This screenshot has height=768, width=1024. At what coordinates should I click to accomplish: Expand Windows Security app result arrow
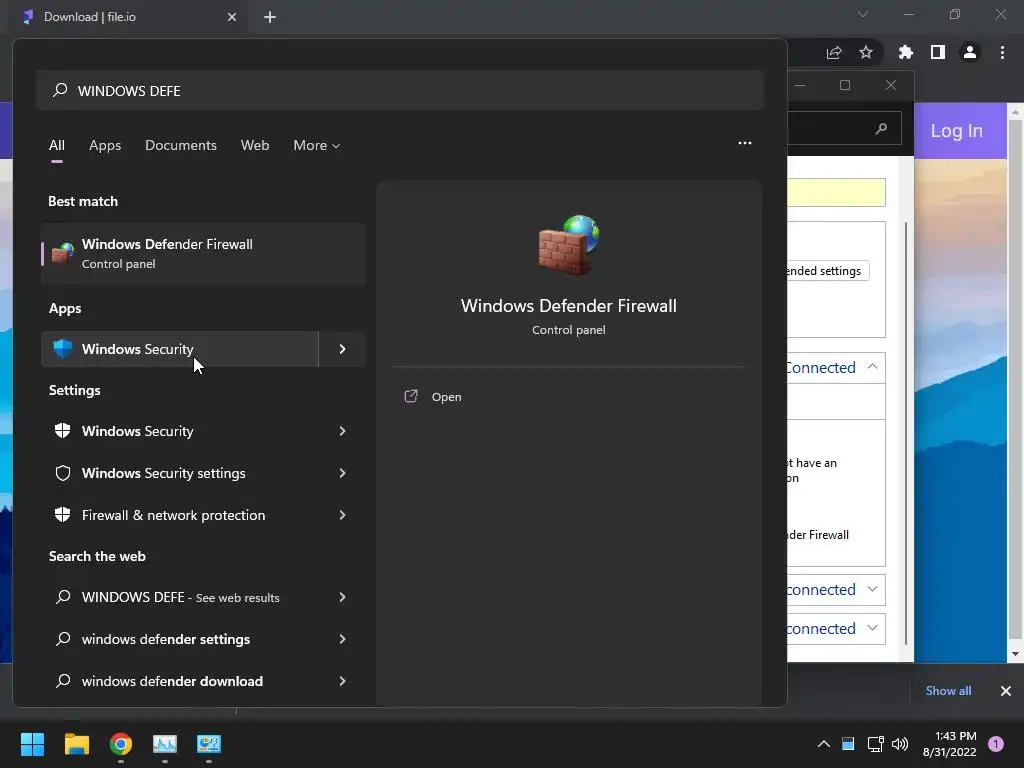coord(342,349)
